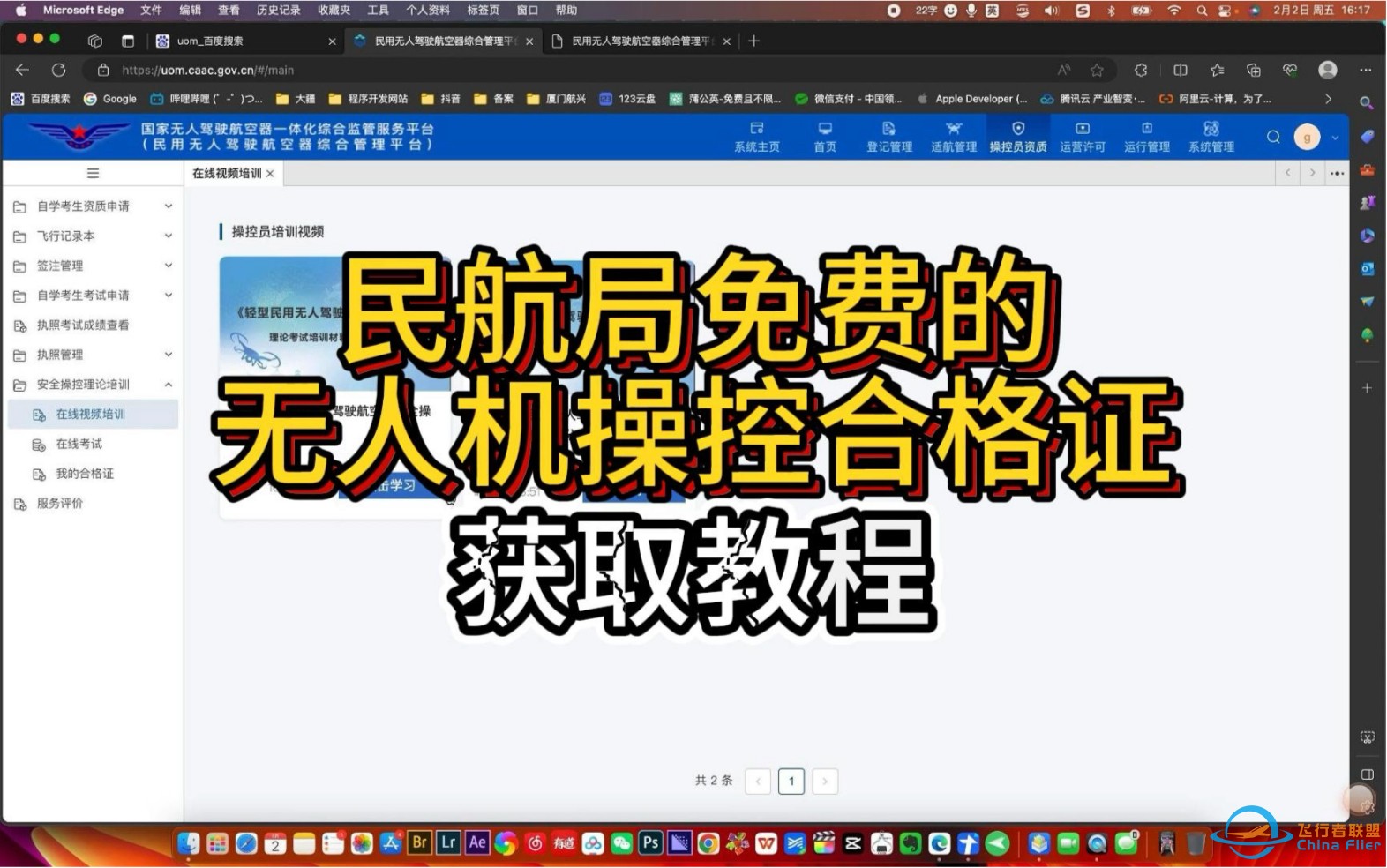The image size is (1387, 868).
Task: Open 系统管理 navigation module
Action: [1211, 138]
